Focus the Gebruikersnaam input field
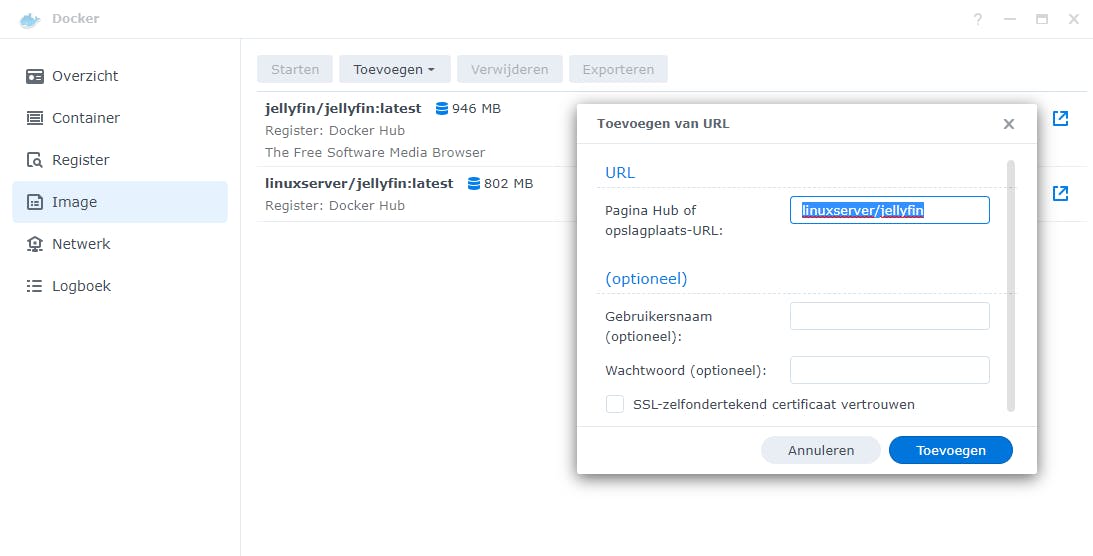The width and height of the screenshot is (1093, 556). 889,316
